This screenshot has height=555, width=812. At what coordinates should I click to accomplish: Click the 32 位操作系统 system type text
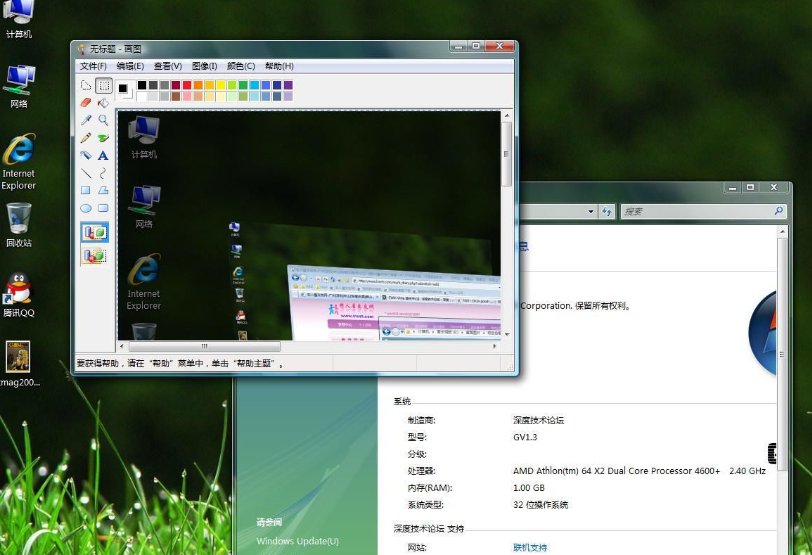coord(541,505)
